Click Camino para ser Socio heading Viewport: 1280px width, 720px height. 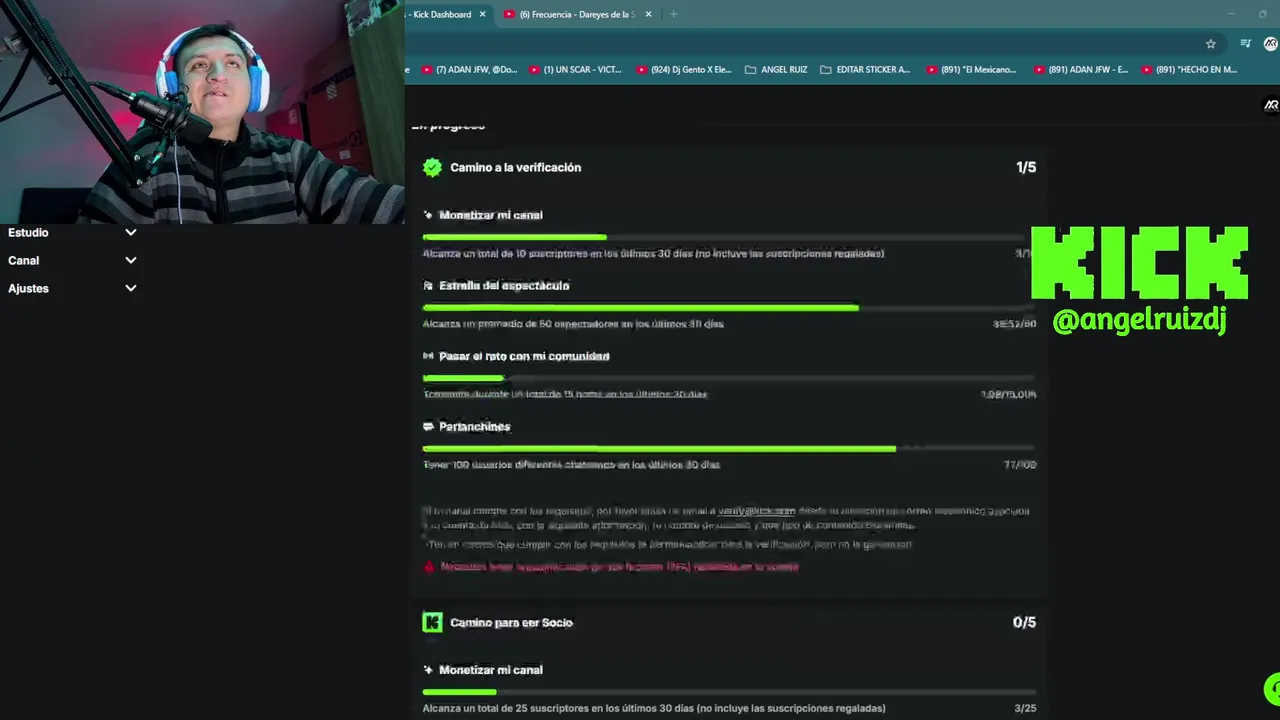tap(511, 623)
